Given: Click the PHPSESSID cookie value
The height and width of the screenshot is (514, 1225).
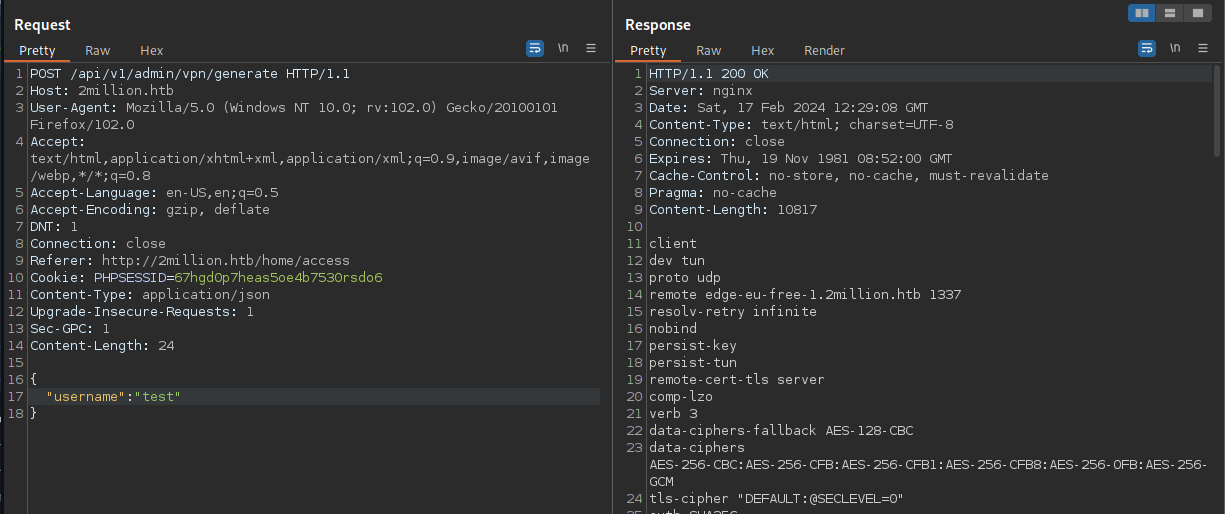Looking at the screenshot, I should tap(278, 278).
